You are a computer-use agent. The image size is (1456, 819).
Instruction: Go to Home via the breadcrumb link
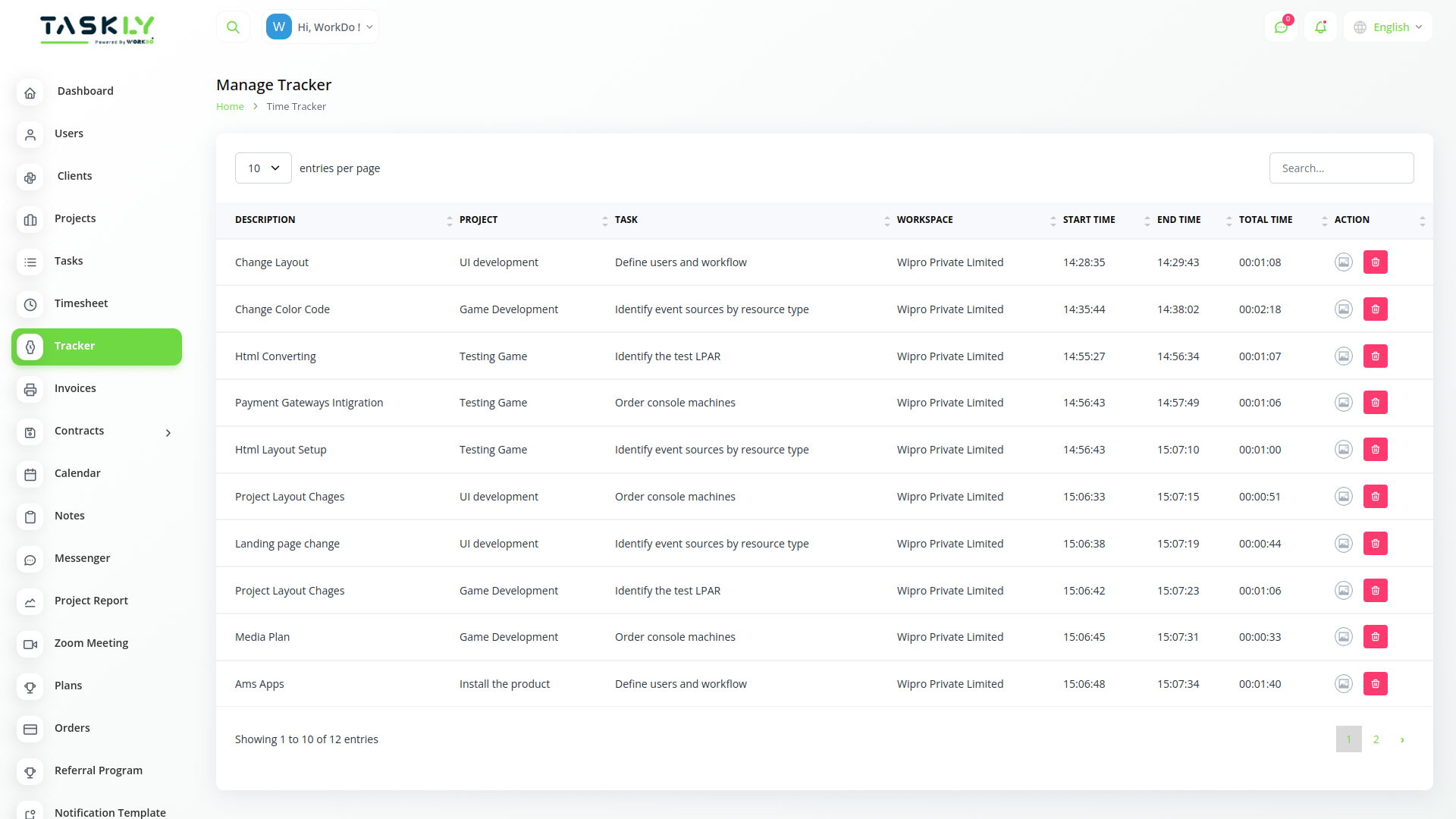pyautogui.click(x=230, y=106)
